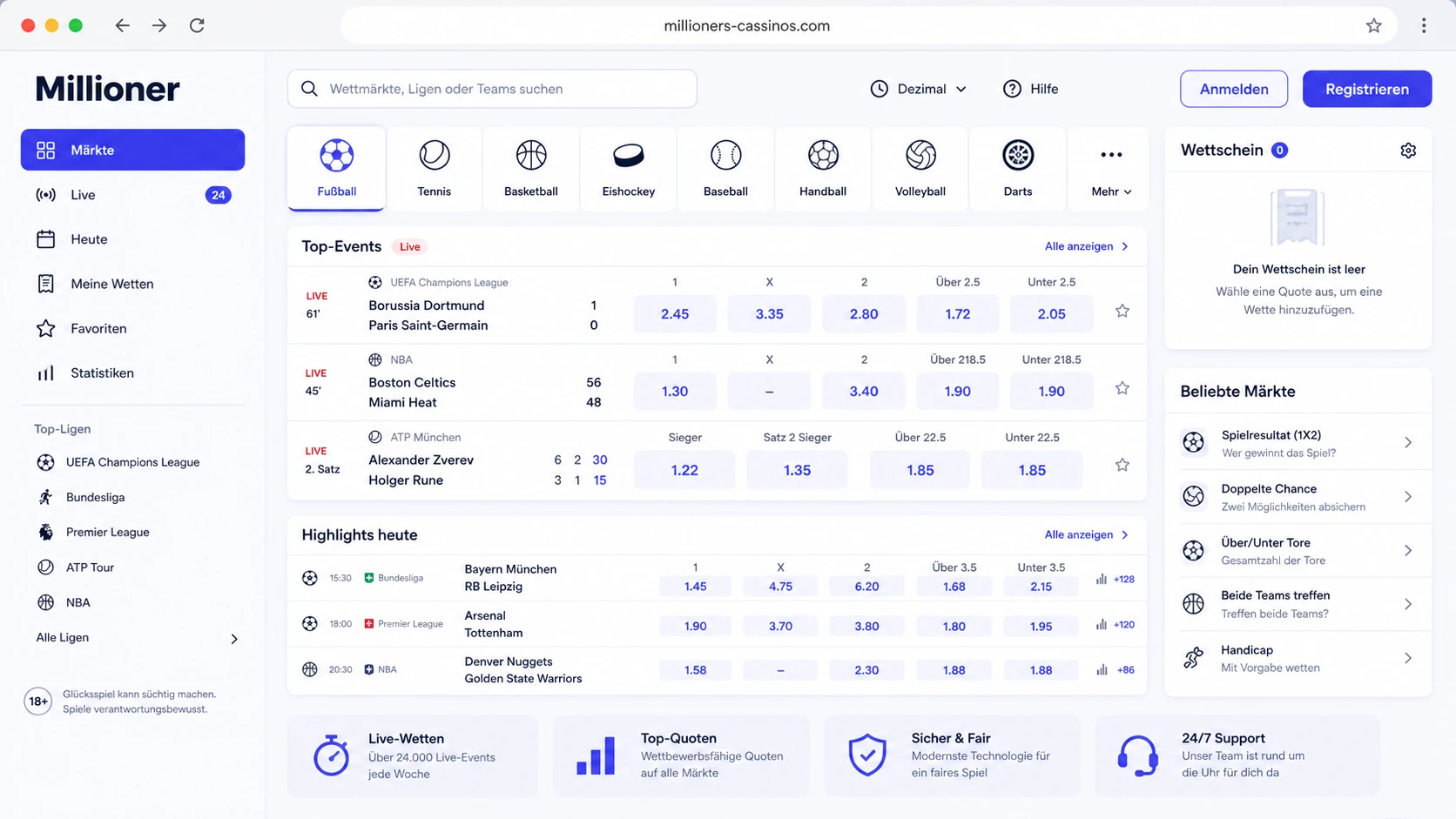
Task: Toggle favorite star for Boston Celtics game
Action: (x=1122, y=388)
